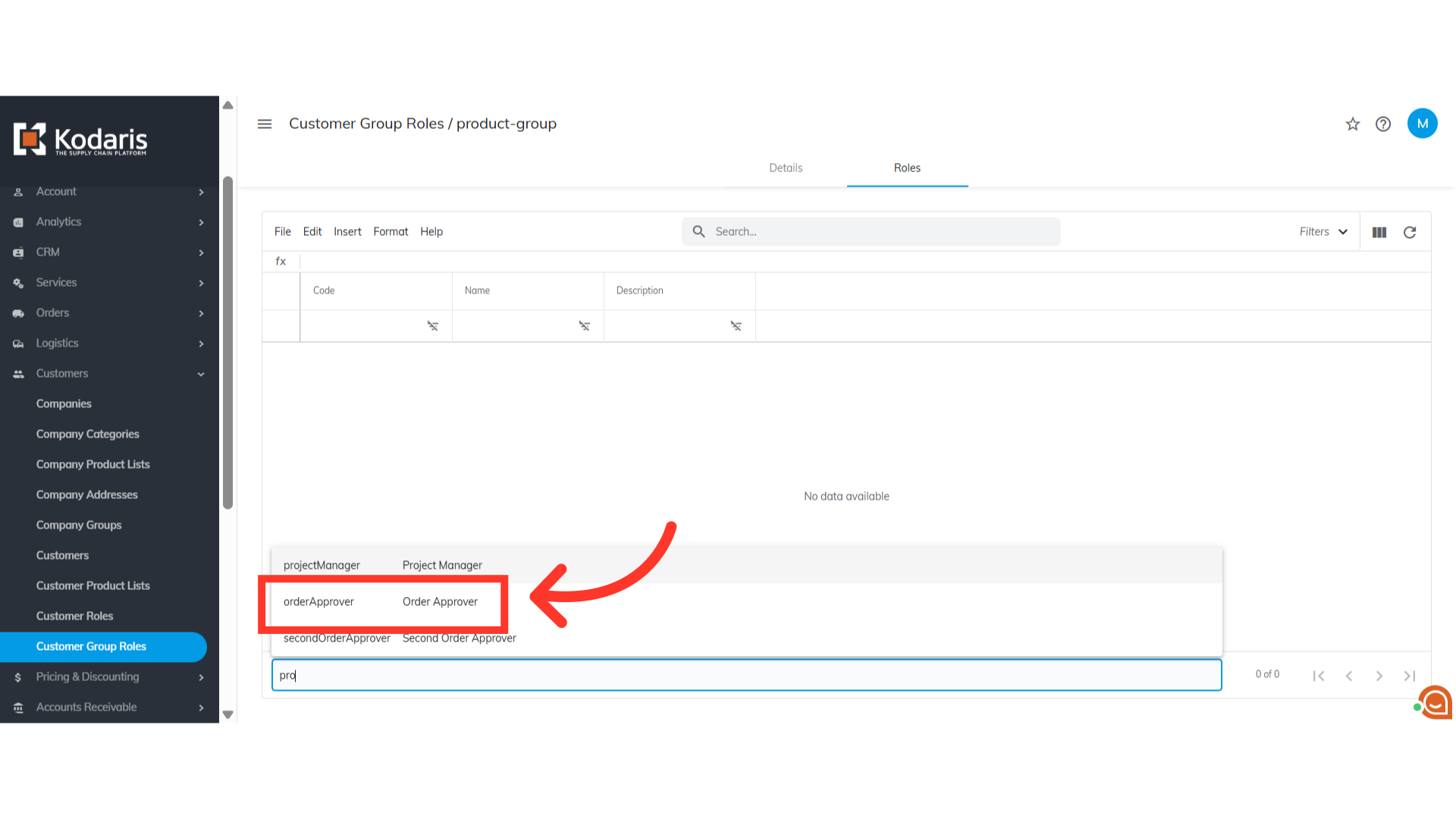The height and width of the screenshot is (819, 1456).
Task: Click the refresh icon
Action: point(1410,232)
